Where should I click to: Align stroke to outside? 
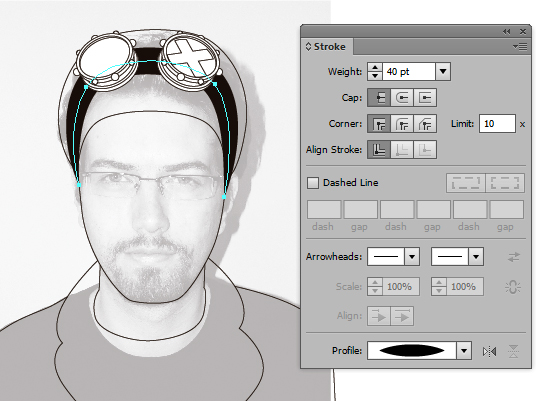425,150
